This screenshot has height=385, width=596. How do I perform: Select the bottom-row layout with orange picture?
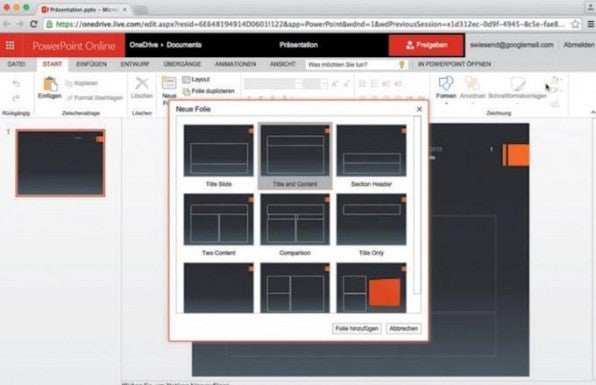click(371, 288)
